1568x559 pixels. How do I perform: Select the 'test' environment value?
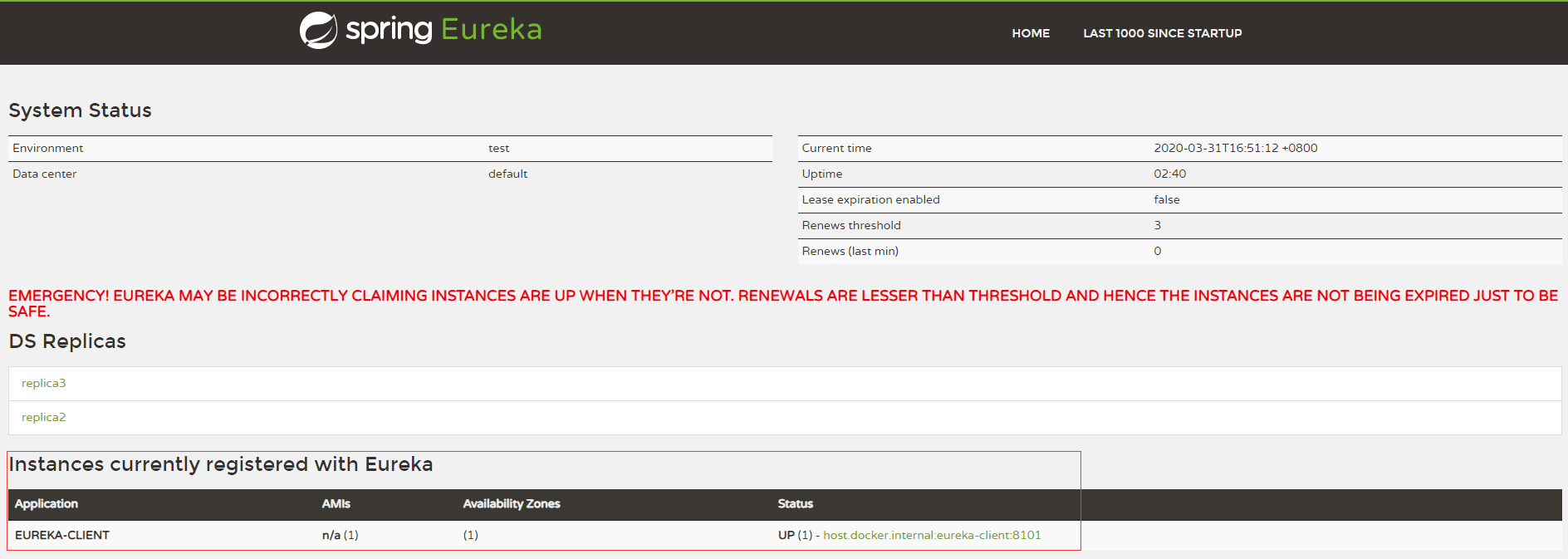point(498,148)
